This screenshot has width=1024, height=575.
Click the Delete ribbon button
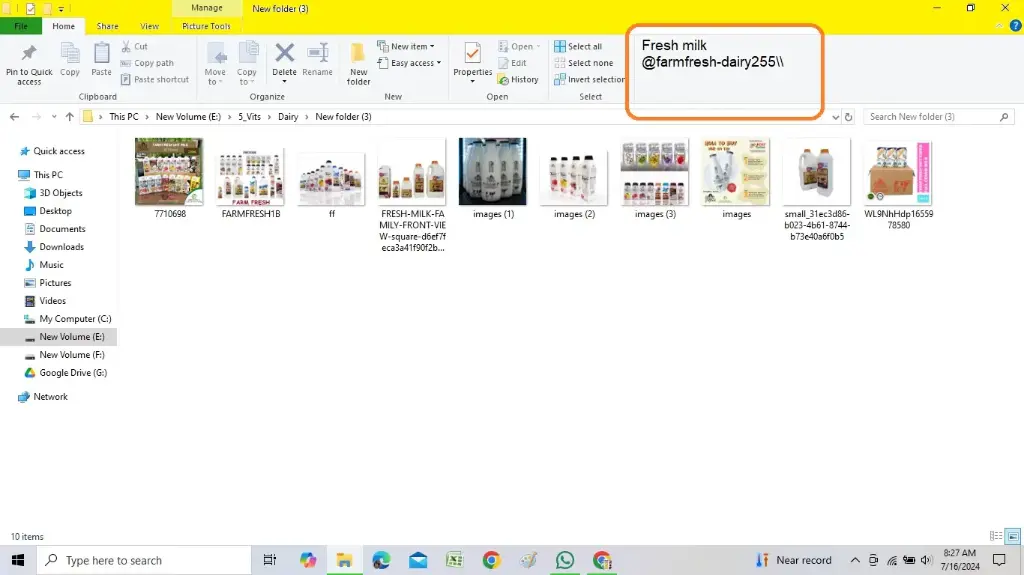click(284, 64)
